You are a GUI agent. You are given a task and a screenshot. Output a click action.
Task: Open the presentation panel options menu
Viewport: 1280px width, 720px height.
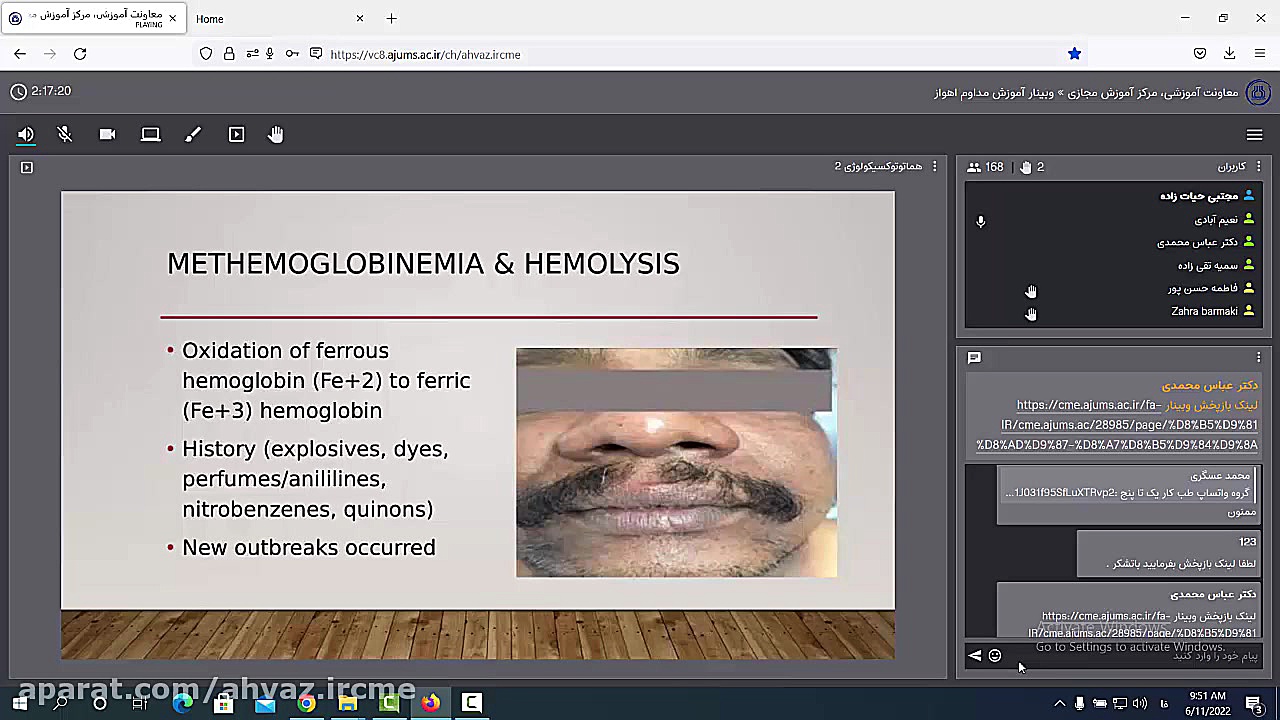point(935,167)
